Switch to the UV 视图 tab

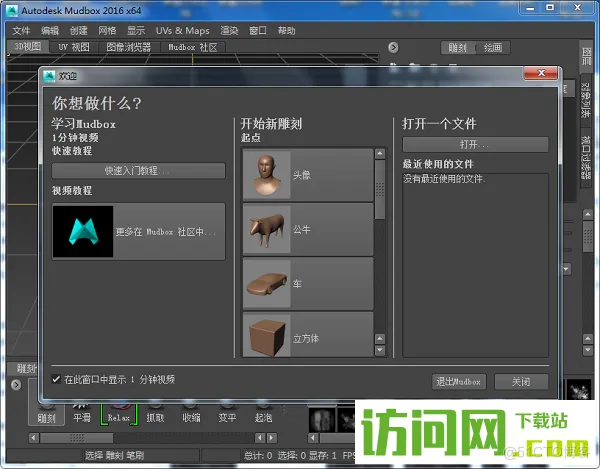point(74,47)
